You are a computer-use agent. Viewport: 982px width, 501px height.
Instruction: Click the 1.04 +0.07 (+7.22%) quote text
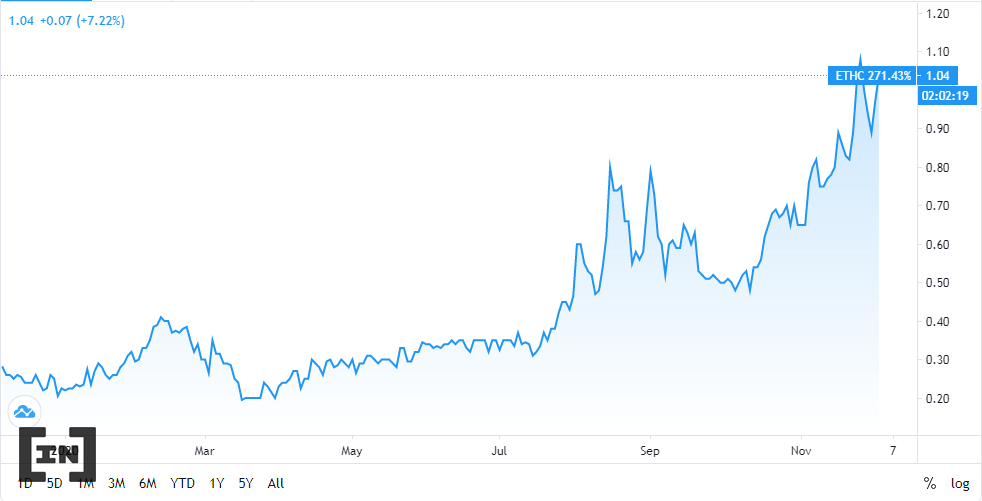point(66,21)
